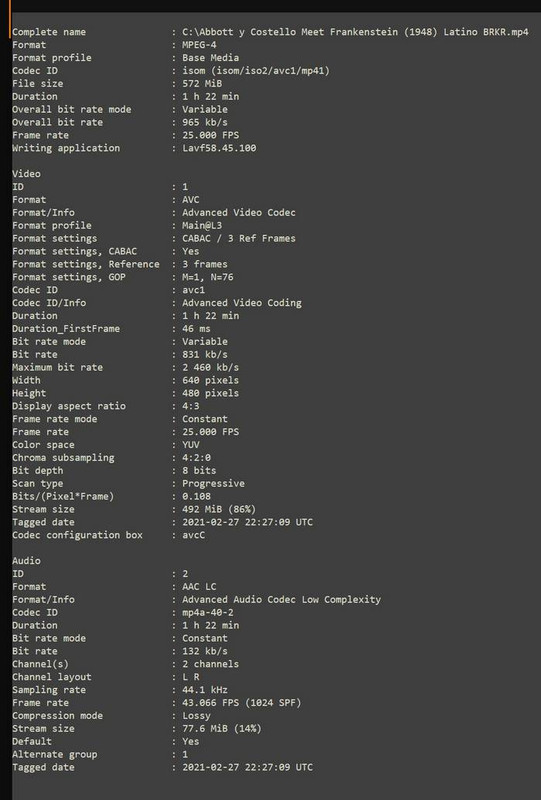Click the Sampling rate value 44.1 kHz
The width and height of the screenshot is (541, 800).
click(x=205, y=690)
